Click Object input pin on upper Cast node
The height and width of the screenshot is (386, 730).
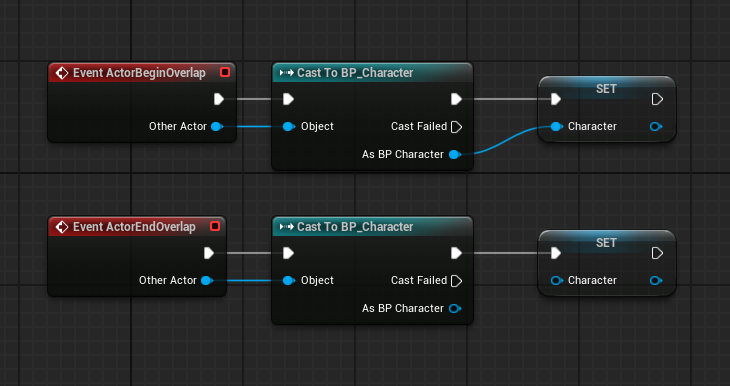pos(289,126)
